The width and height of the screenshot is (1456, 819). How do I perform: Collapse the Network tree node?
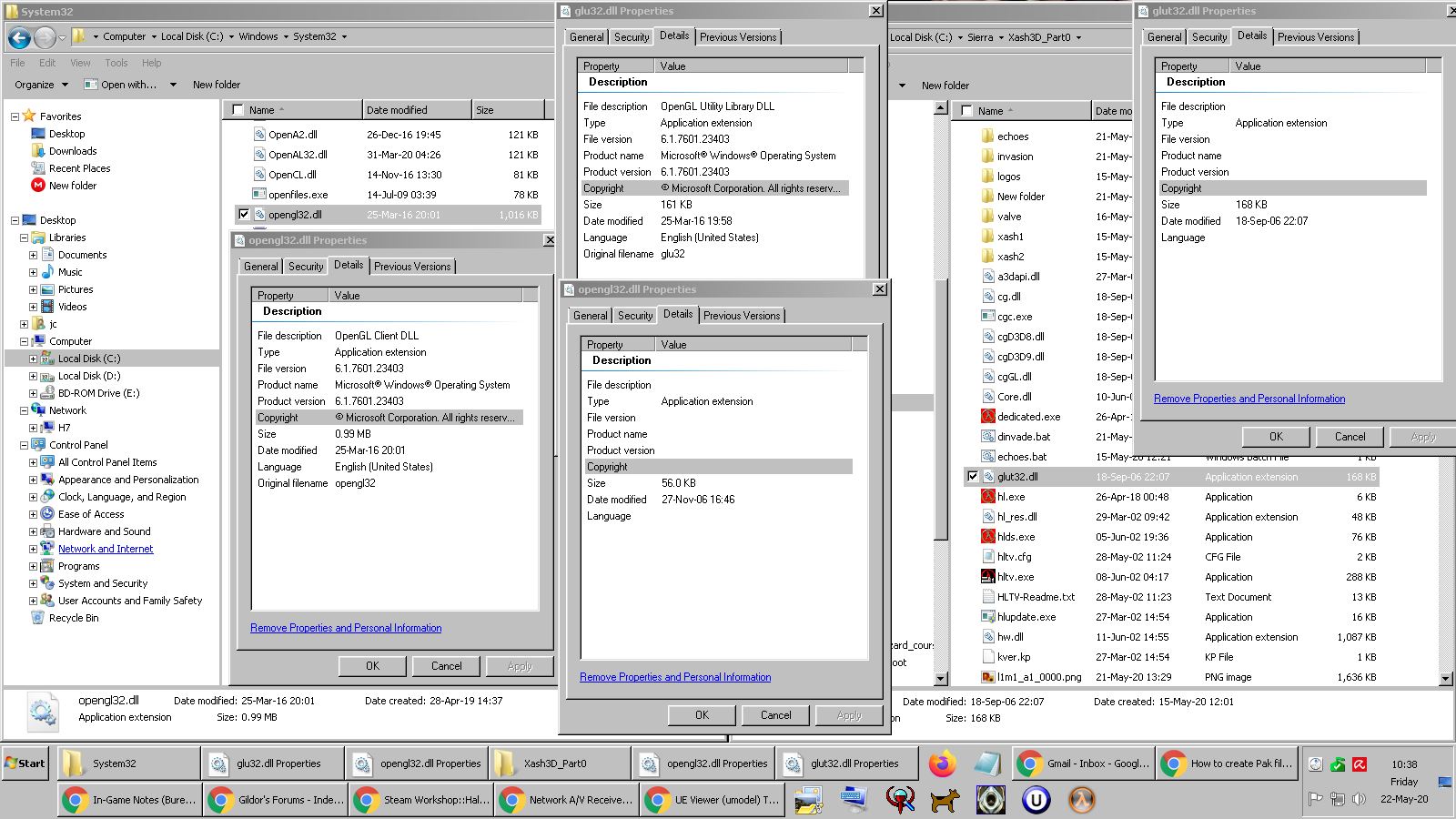(24, 410)
